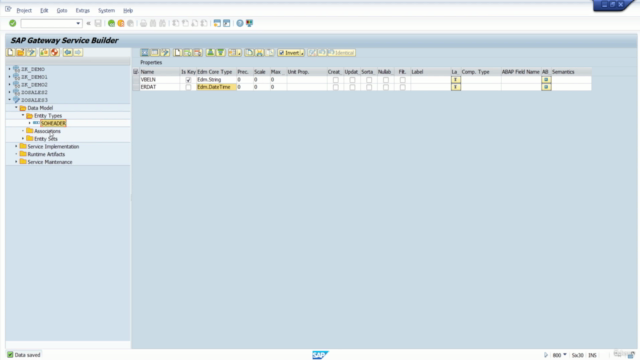
Task: Collapse the ZOSALES3 project node
Action: coord(10,100)
